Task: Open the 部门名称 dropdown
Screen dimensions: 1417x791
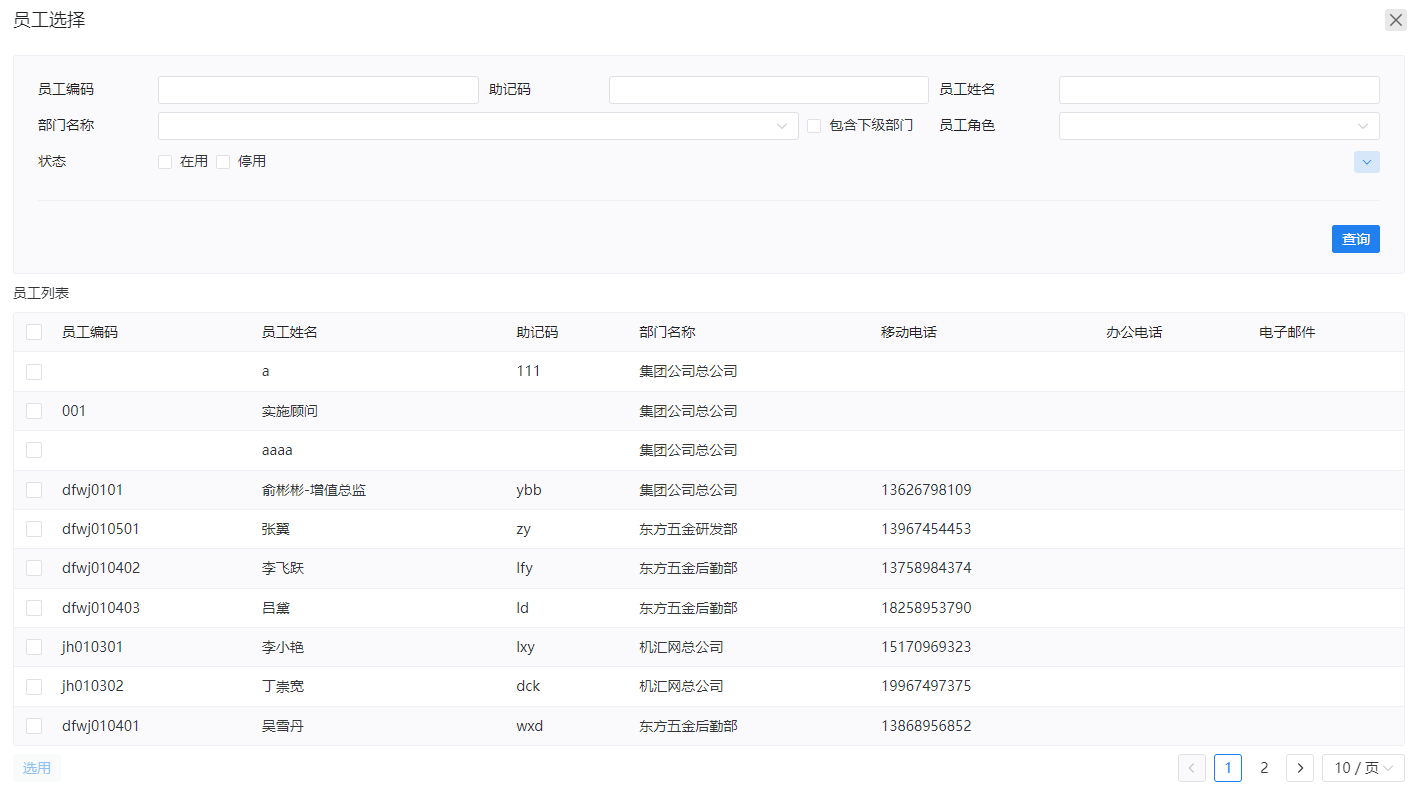Action: pos(478,126)
